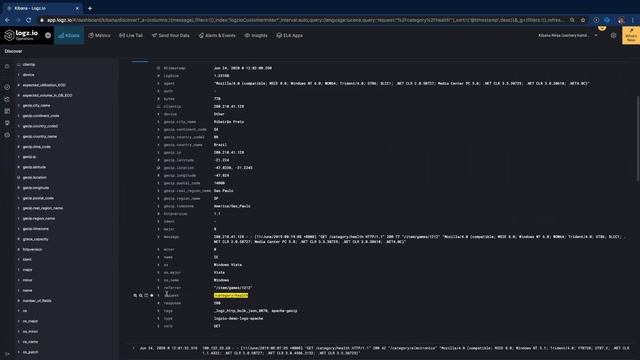640x360 pixels.
Task: Expand the side navigation at bottom-left
Action: pyautogui.click(x=7, y=354)
